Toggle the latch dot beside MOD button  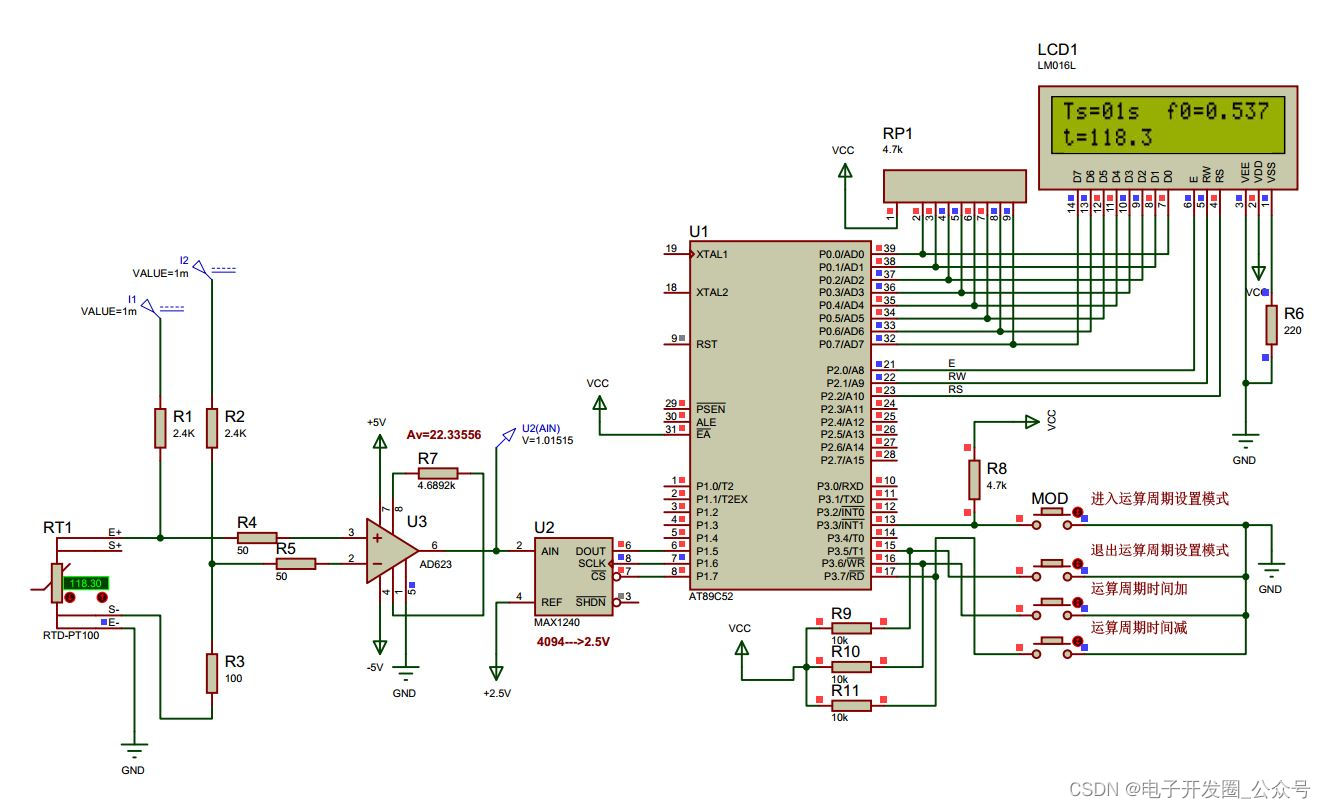click(x=1078, y=512)
